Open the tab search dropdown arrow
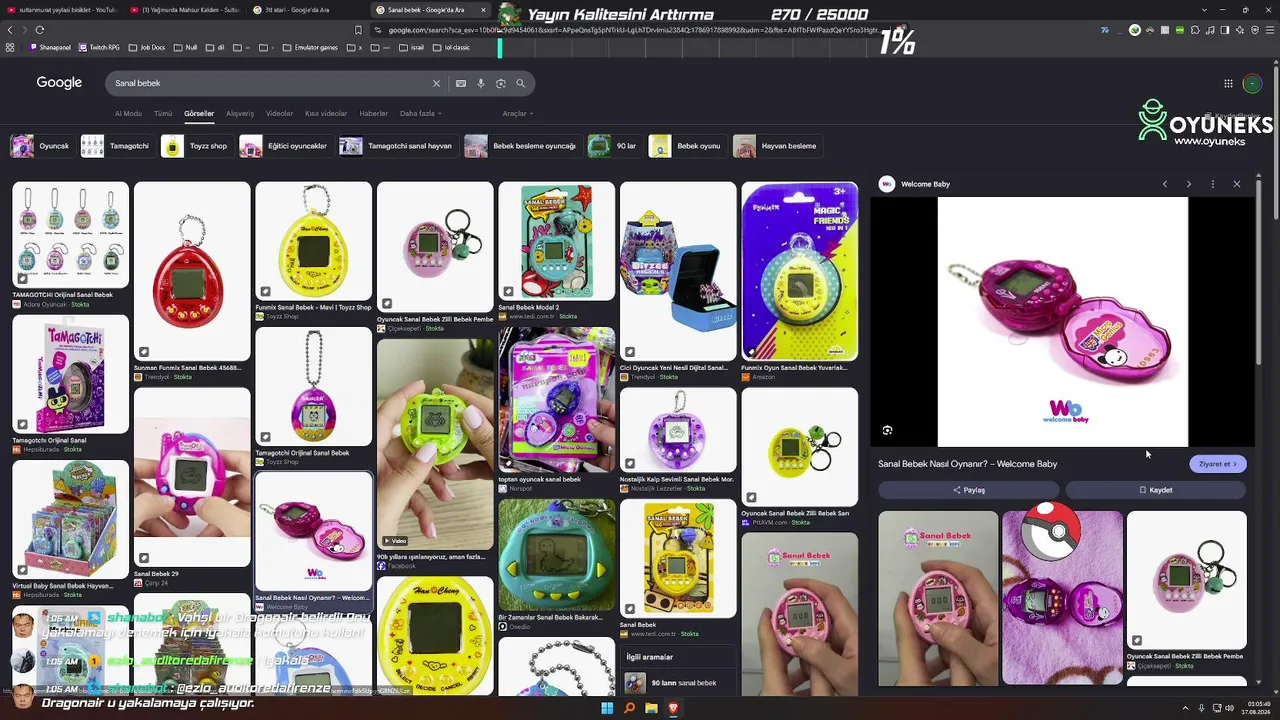Screen dimensions: 1280x720 (1203, 10)
